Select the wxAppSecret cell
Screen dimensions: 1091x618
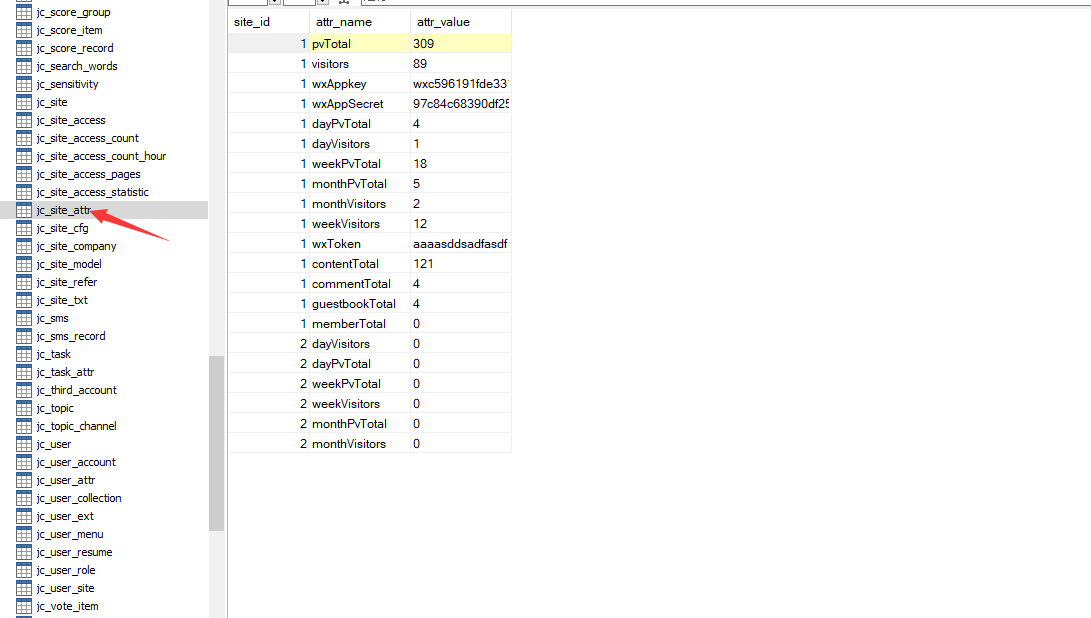(360, 104)
